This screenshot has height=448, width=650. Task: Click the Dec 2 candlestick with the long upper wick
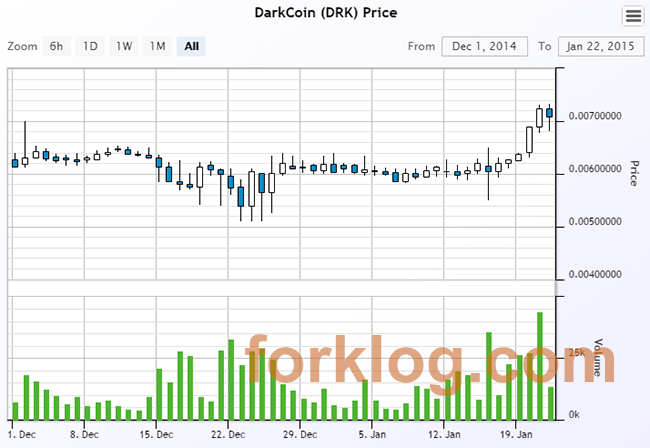pos(25,161)
